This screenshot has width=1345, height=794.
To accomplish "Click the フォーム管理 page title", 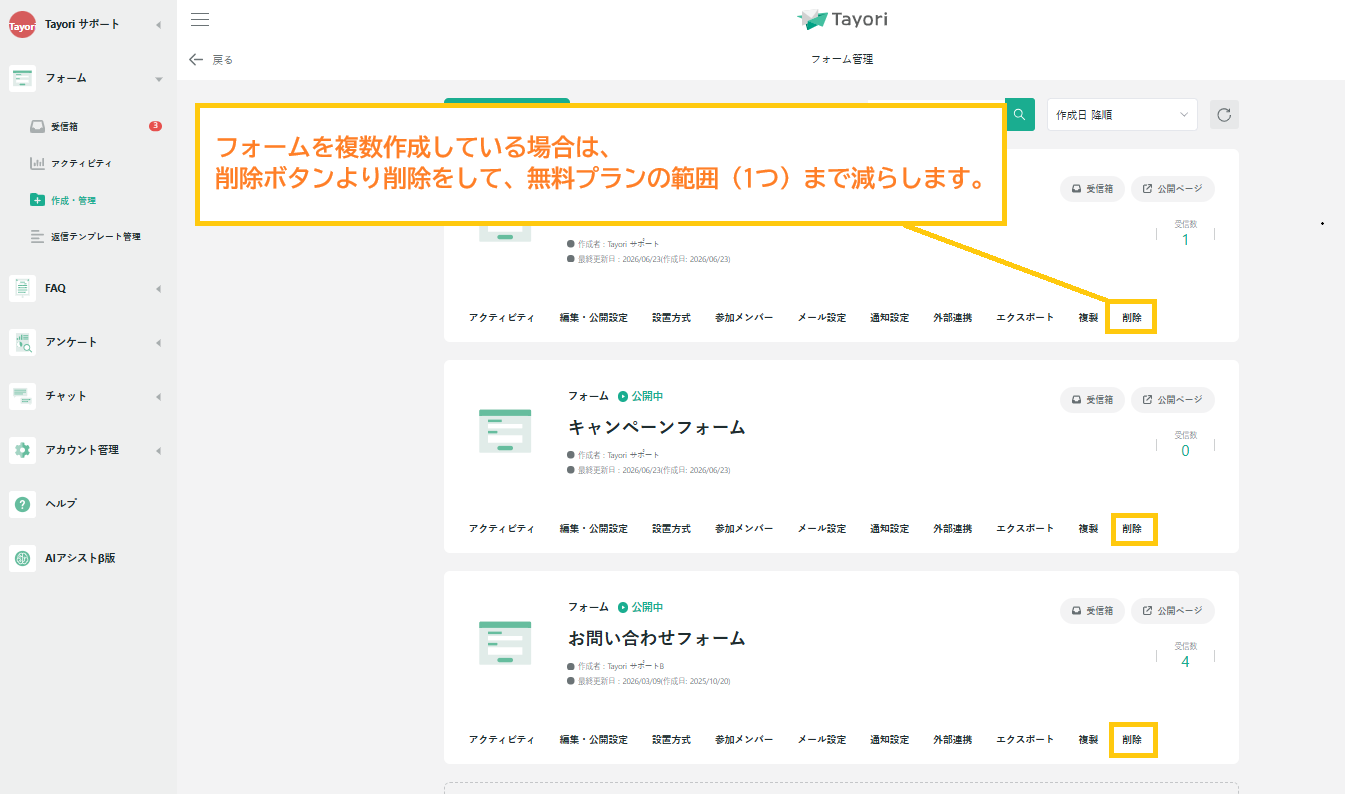I will pos(842,60).
